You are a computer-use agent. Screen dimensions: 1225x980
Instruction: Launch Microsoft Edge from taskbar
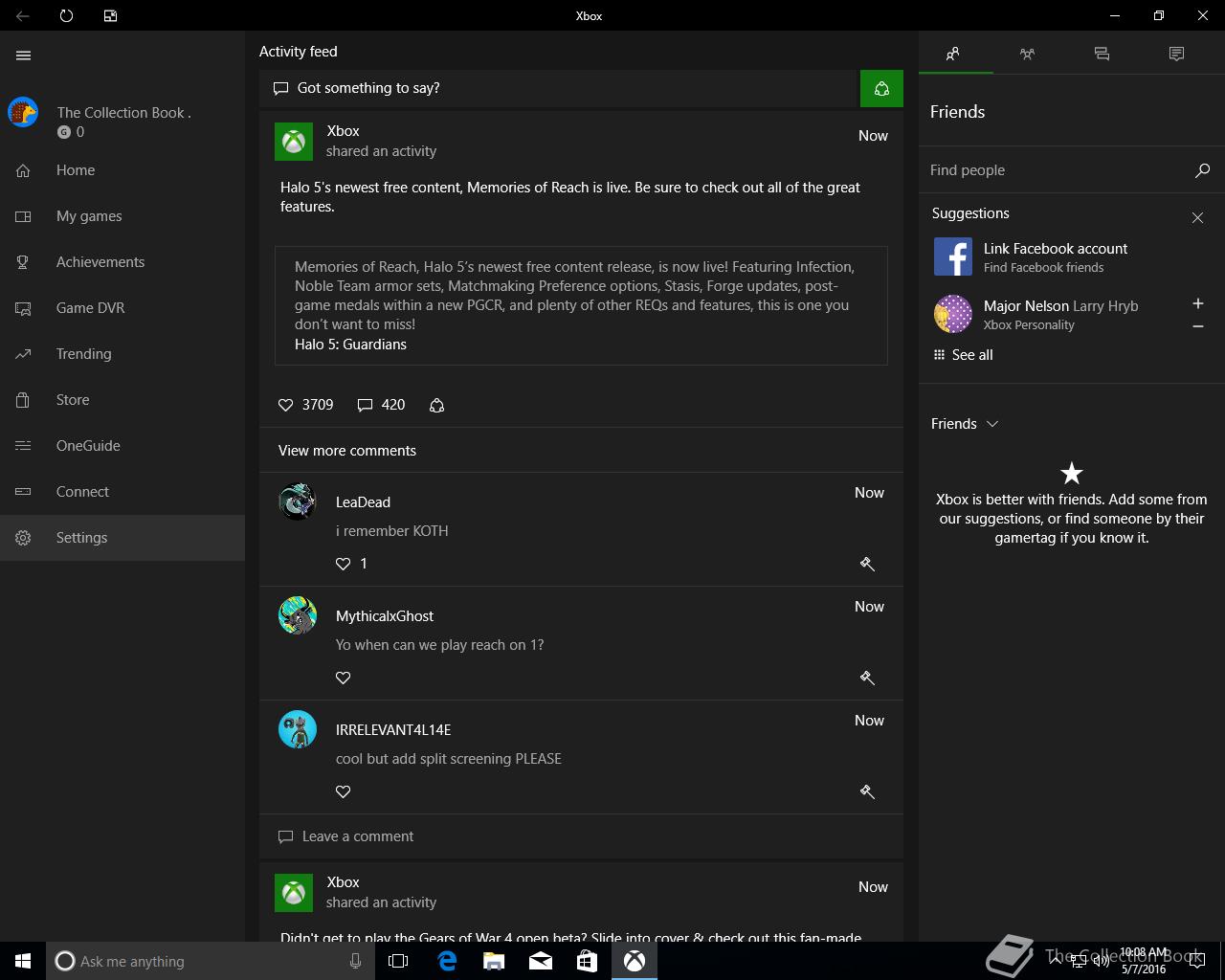[x=447, y=961]
